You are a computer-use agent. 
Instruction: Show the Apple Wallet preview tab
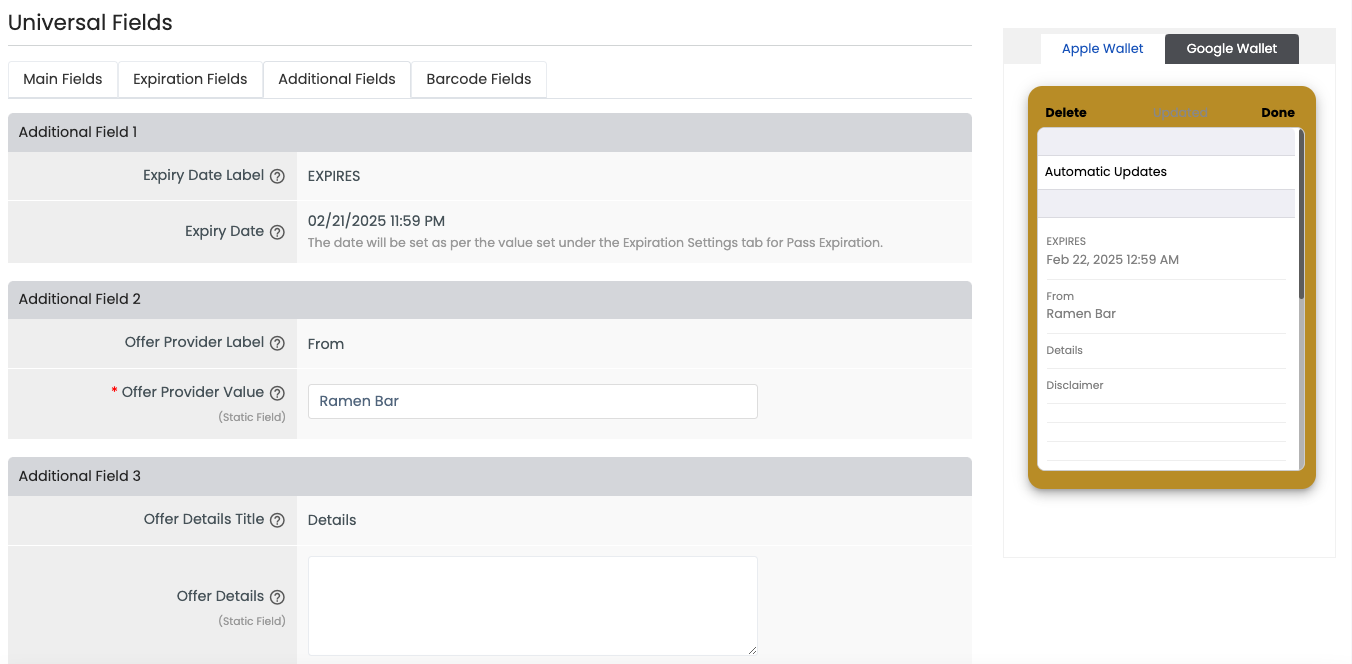click(x=1103, y=48)
